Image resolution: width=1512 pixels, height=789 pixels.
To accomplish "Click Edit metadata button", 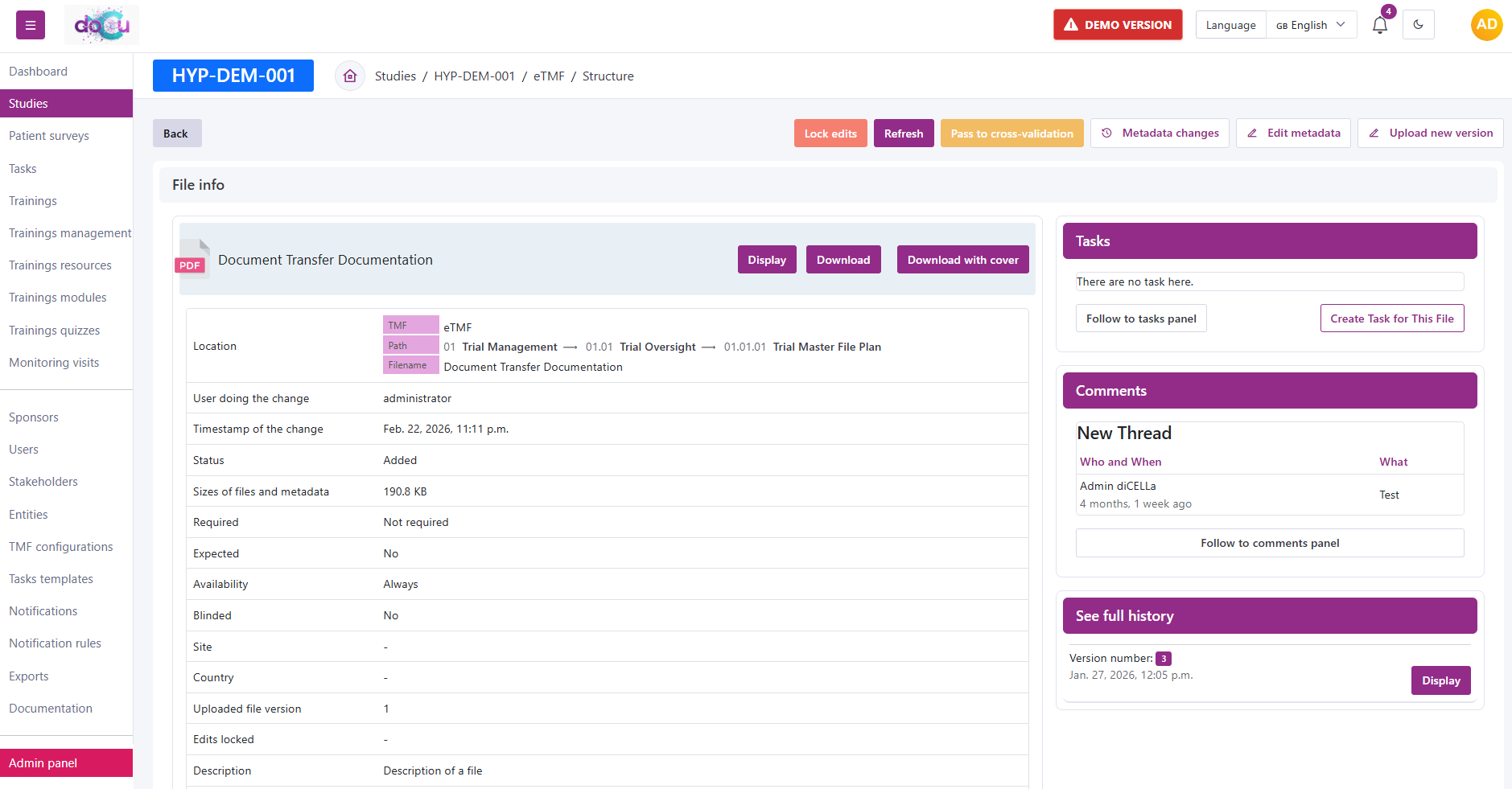I will [1293, 134].
